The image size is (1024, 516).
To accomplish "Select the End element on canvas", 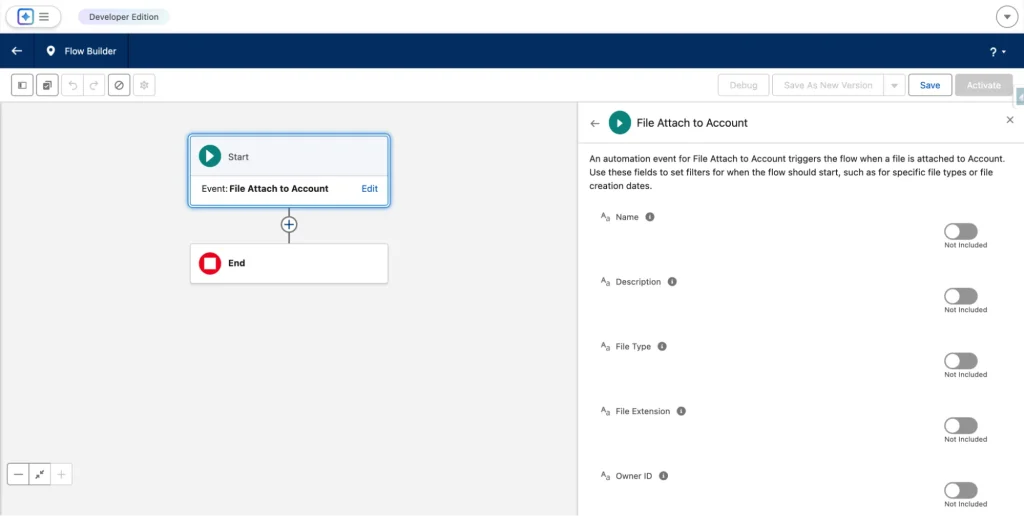I will (288, 263).
